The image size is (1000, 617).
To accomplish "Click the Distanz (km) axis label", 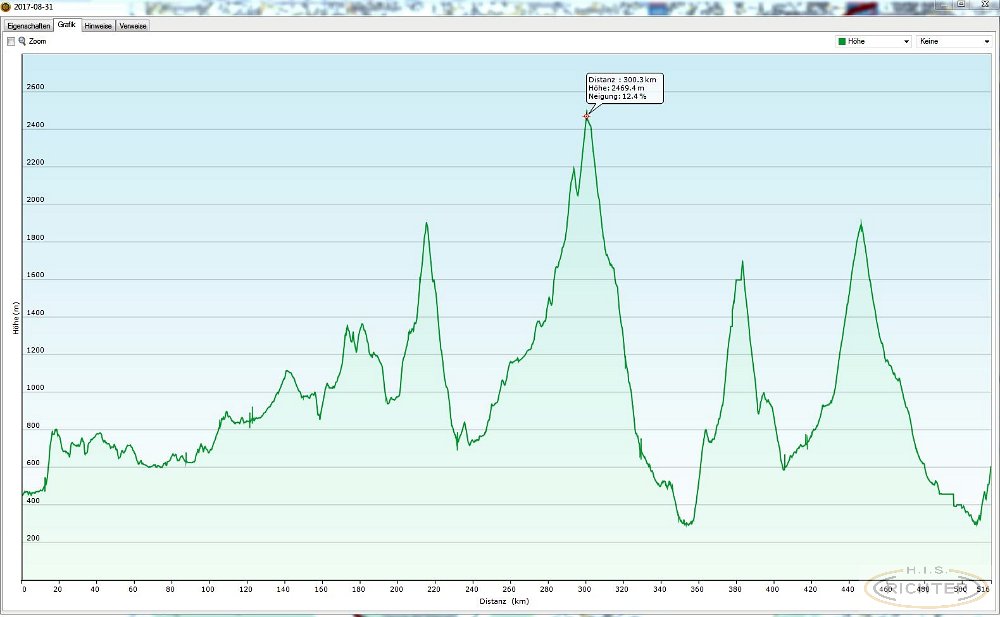I will (x=504, y=602).
